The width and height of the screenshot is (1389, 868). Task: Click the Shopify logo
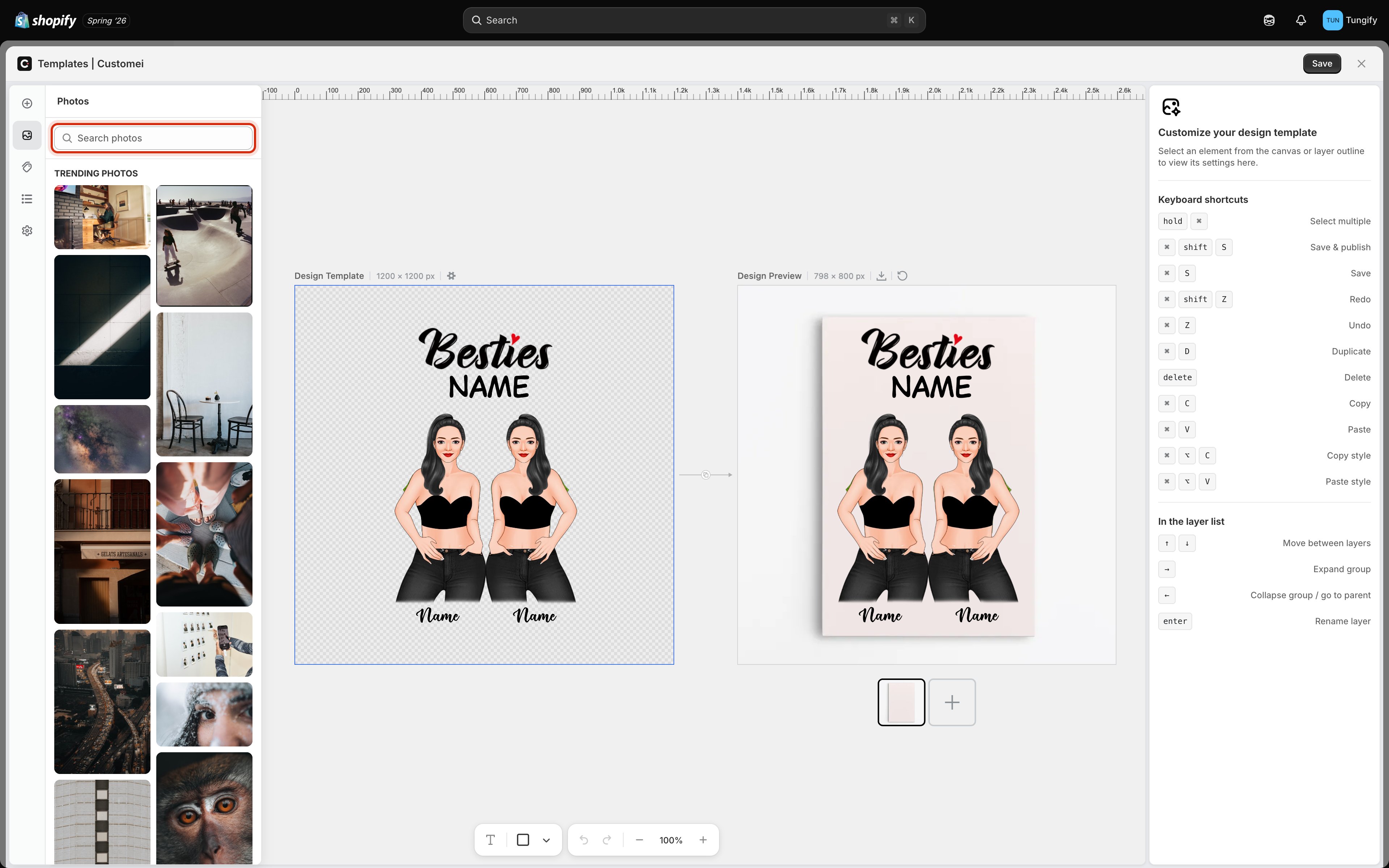coord(45,20)
